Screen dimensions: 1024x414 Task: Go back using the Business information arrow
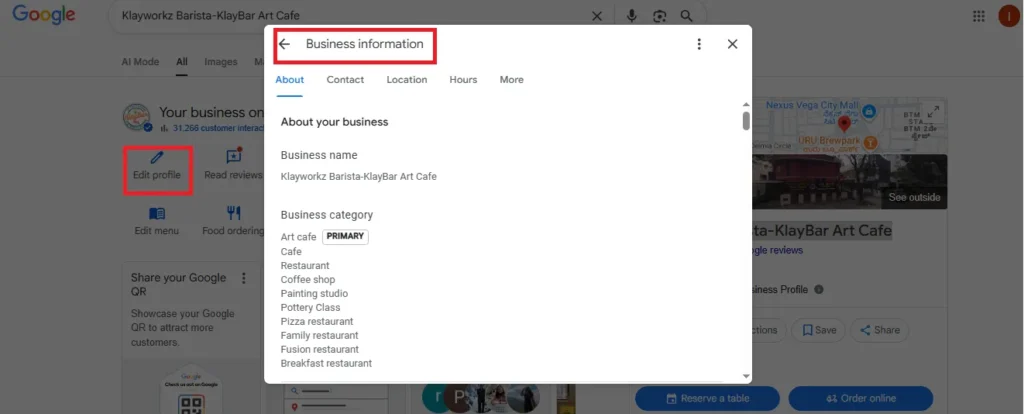tap(284, 44)
